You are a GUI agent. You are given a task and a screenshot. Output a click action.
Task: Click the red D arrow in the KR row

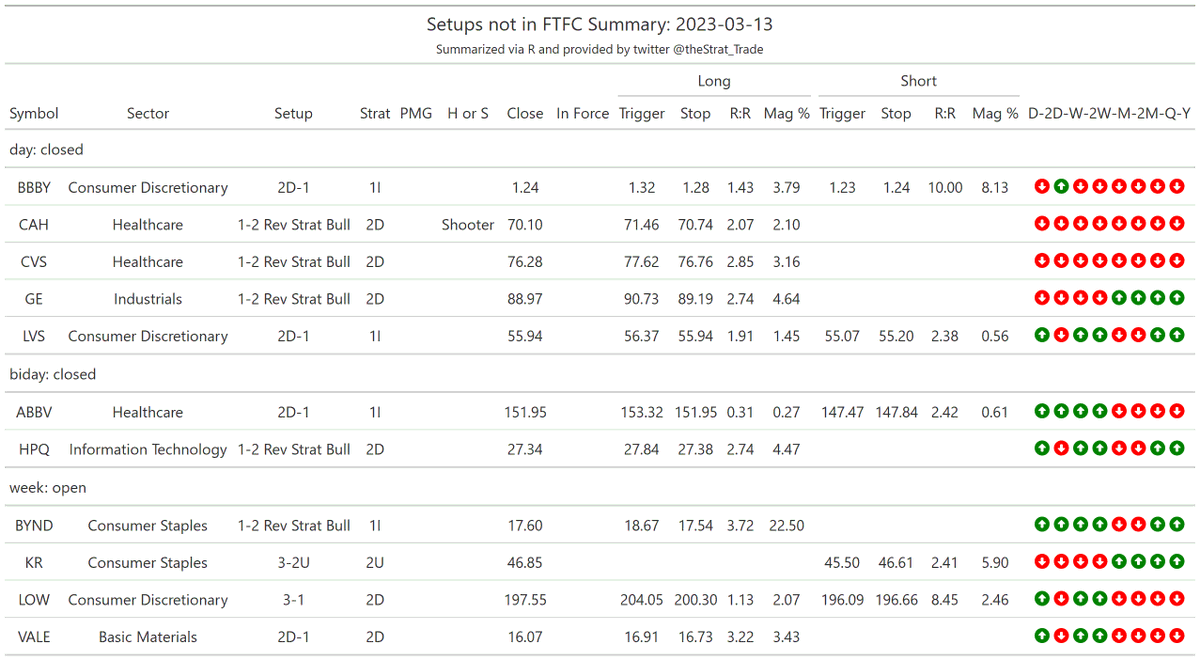pyautogui.click(x=1042, y=562)
